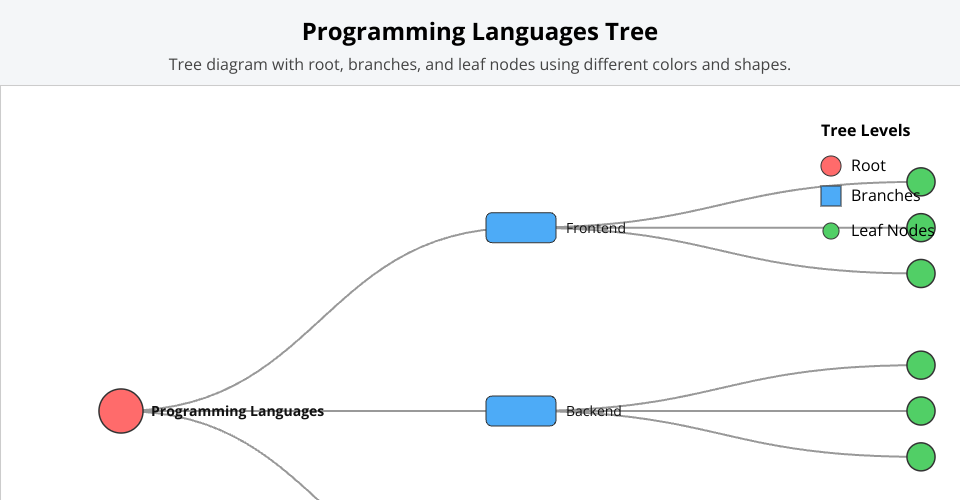Select the middle green leaf of Backend
960x500 pixels.
tap(921, 411)
